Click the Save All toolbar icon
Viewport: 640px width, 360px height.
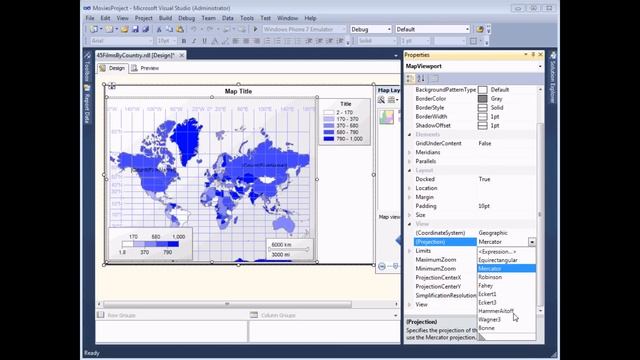click(145, 29)
